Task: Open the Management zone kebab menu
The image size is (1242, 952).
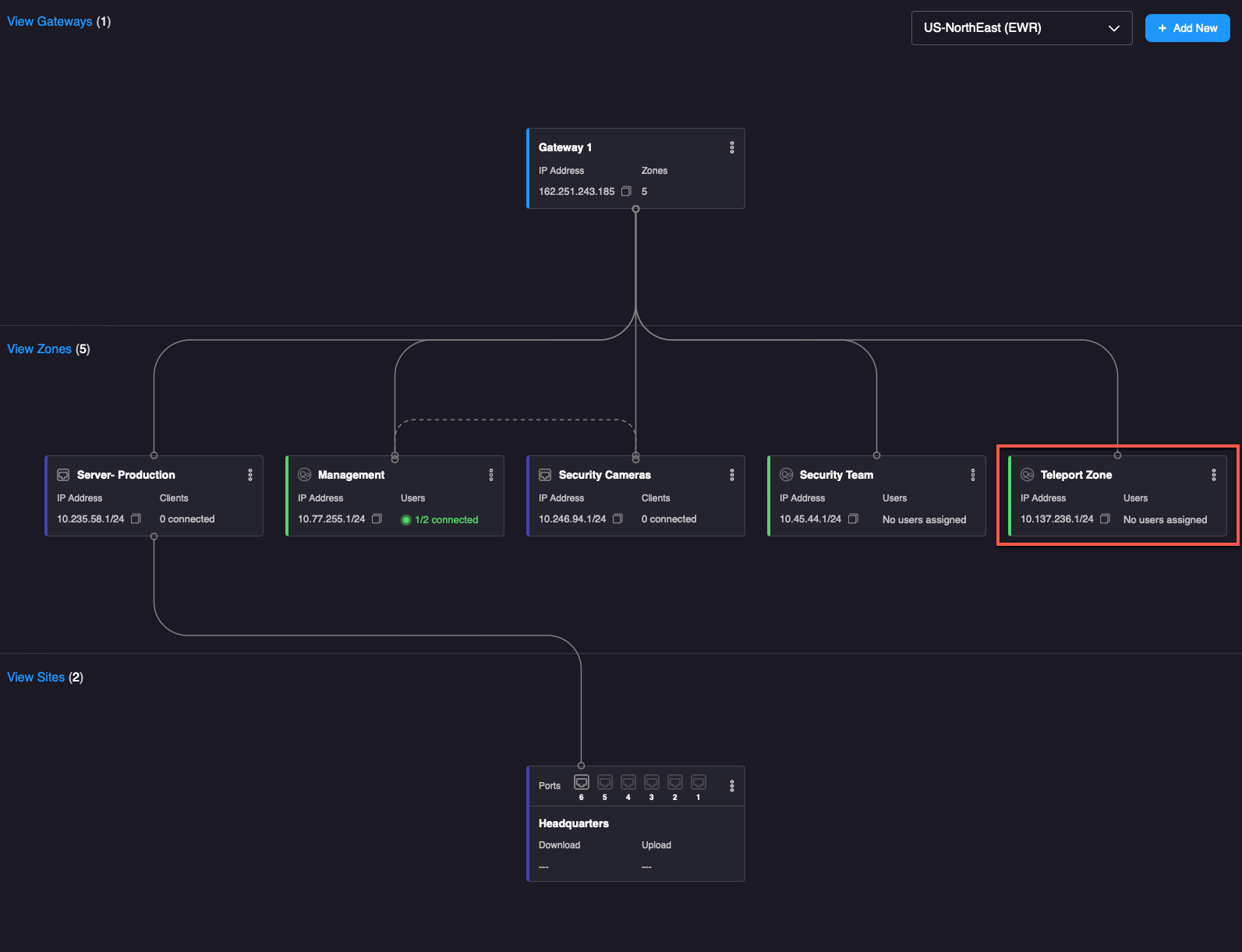Action: pyautogui.click(x=490, y=475)
